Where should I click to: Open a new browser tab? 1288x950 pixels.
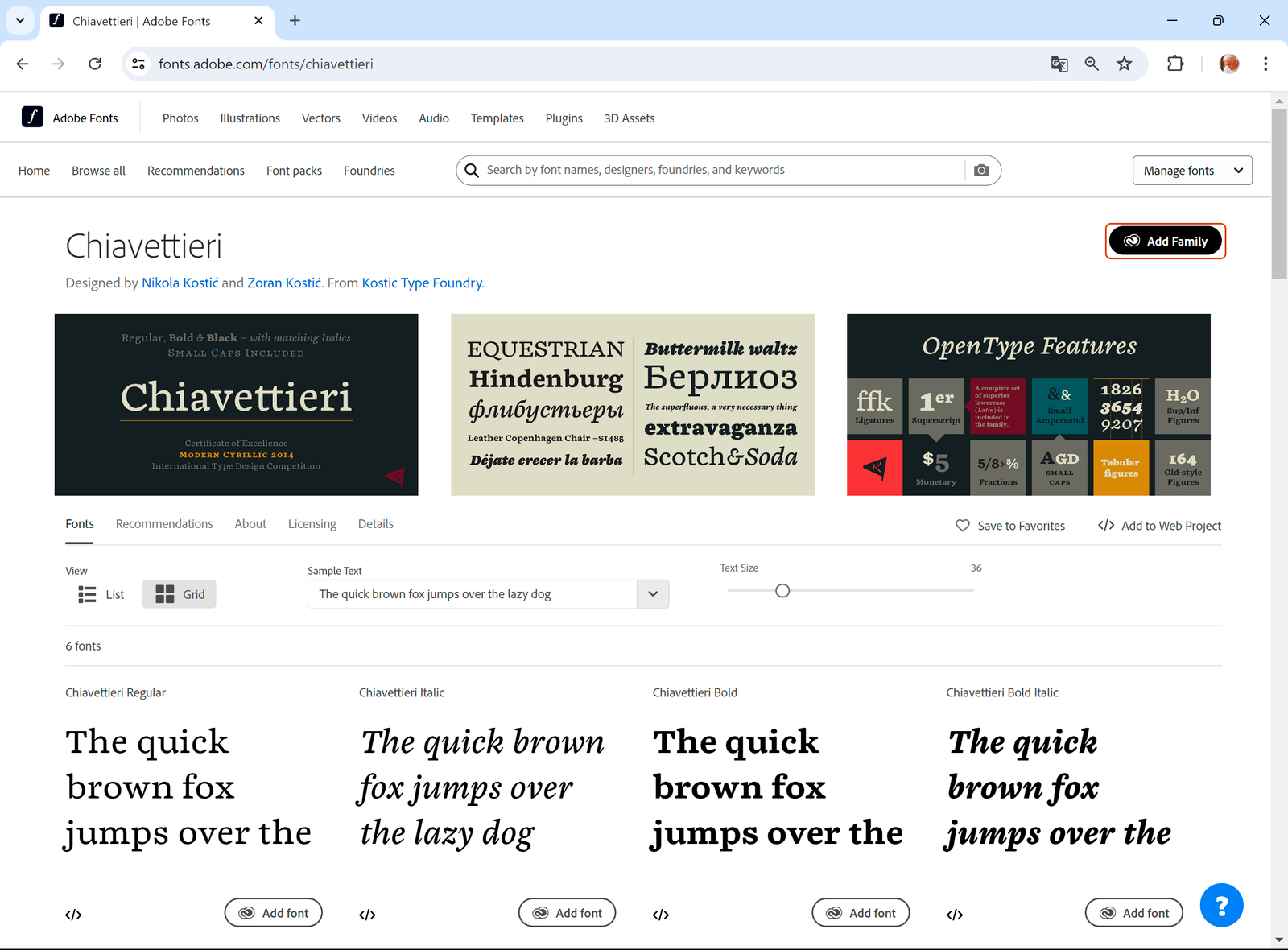[x=295, y=21]
